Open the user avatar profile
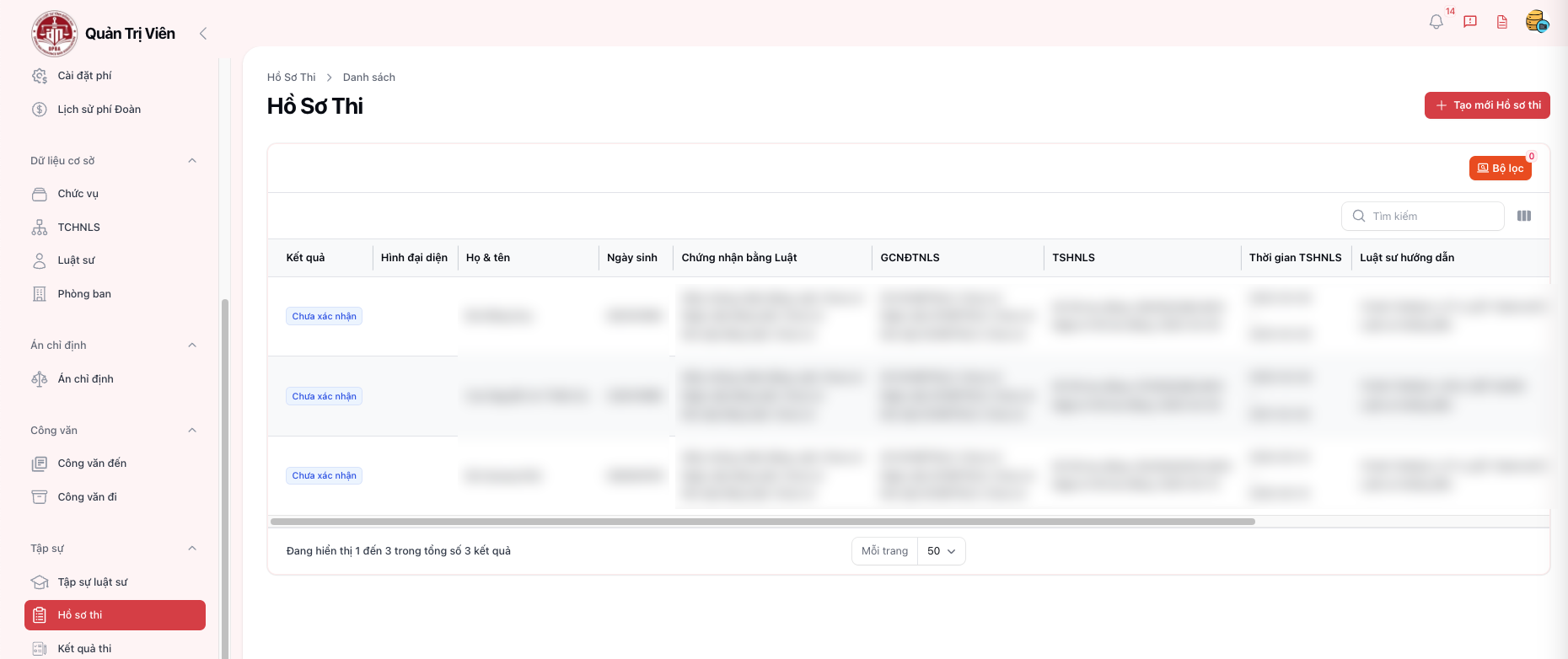The height and width of the screenshot is (659, 1568). pyautogui.click(x=1536, y=22)
